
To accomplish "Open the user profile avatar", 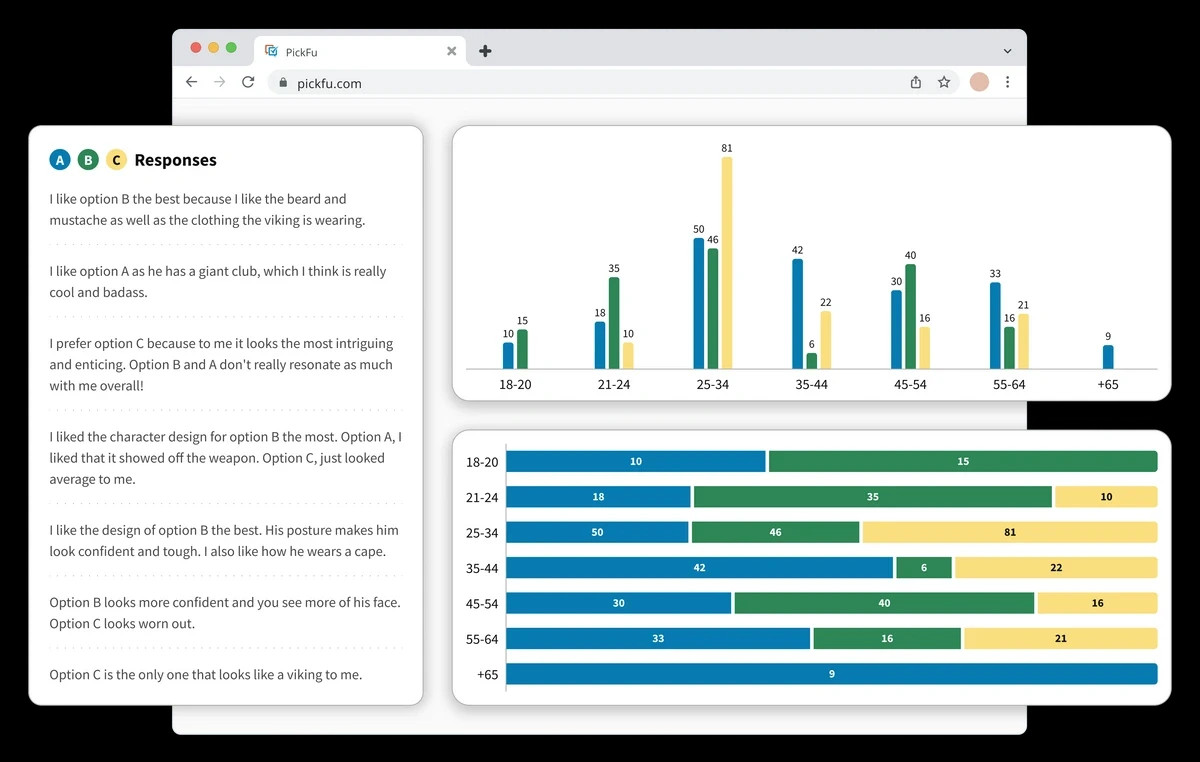I will tap(979, 83).
